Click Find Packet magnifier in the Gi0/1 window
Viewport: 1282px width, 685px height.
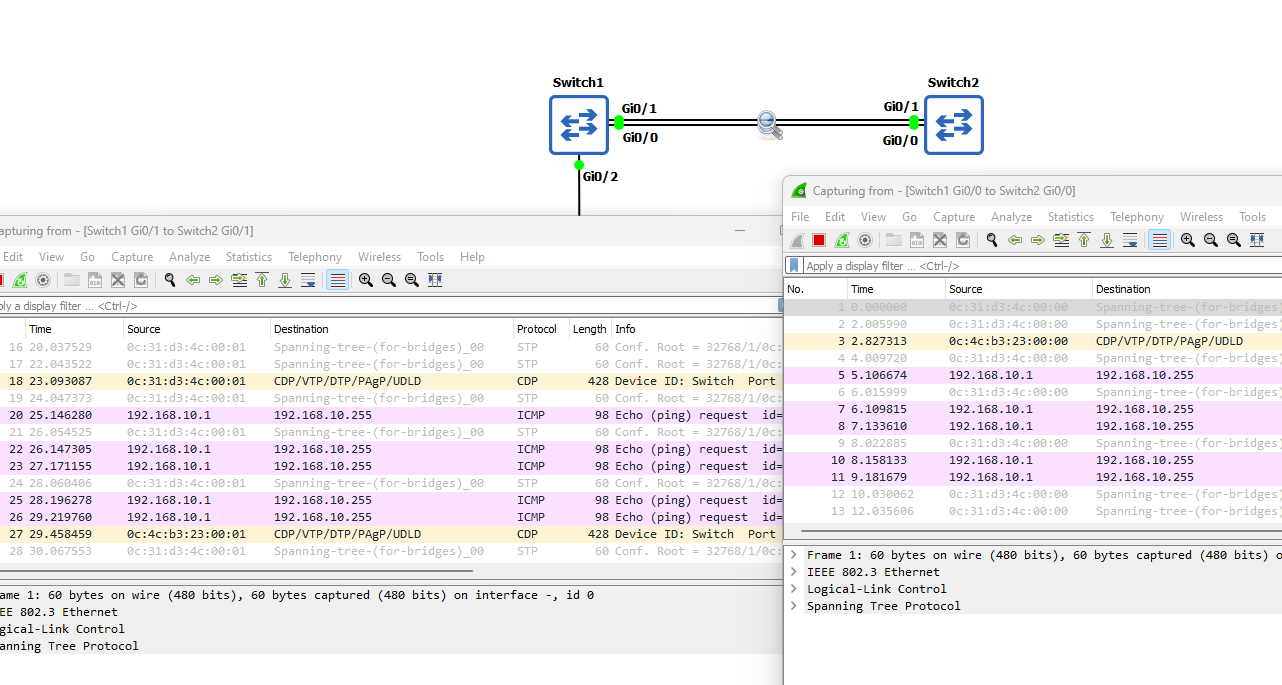click(x=170, y=280)
